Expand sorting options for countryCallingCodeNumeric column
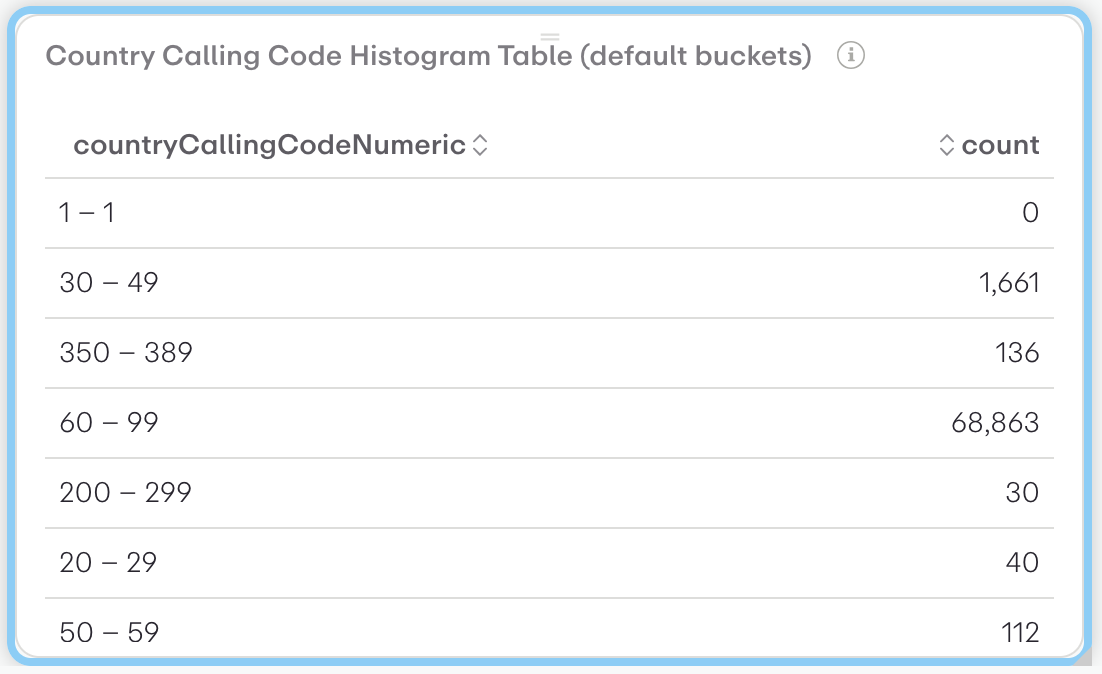This screenshot has height=674, width=1102. point(482,145)
